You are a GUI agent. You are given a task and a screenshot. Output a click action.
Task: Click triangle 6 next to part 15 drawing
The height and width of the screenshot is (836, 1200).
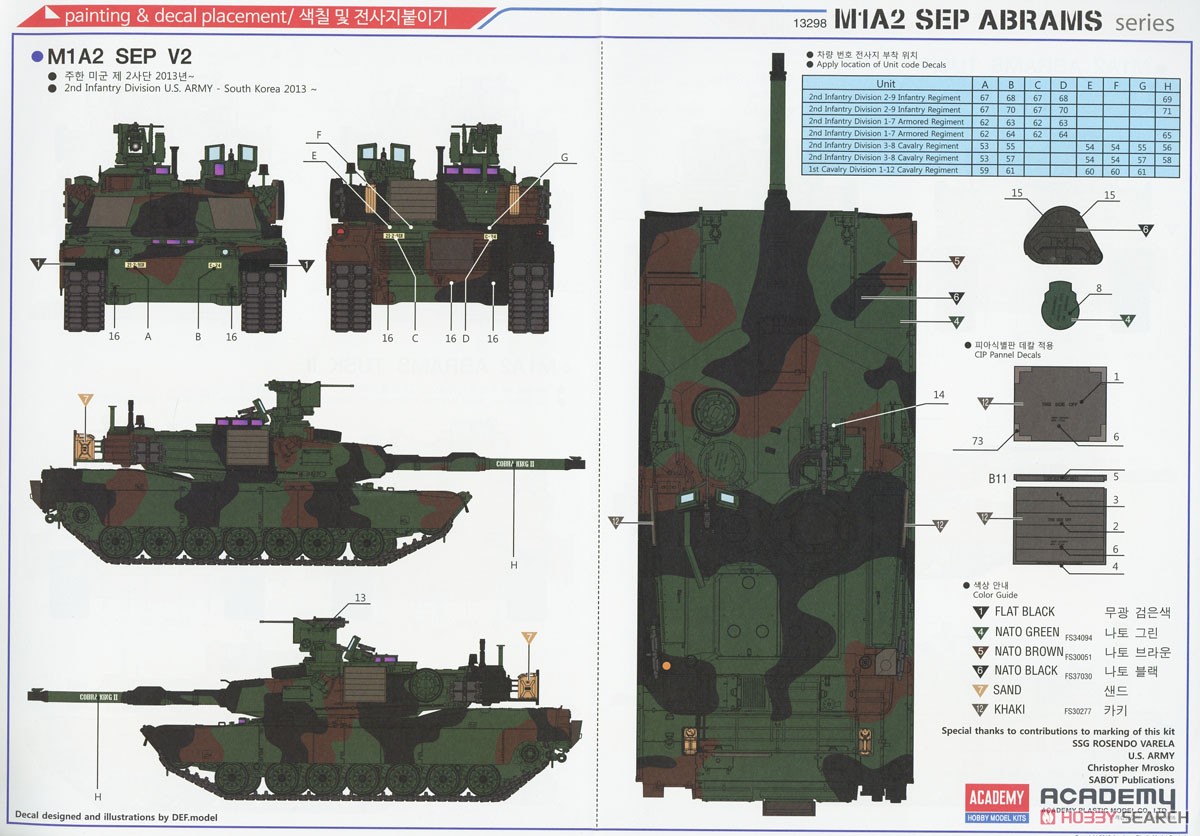coord(1146,229)
